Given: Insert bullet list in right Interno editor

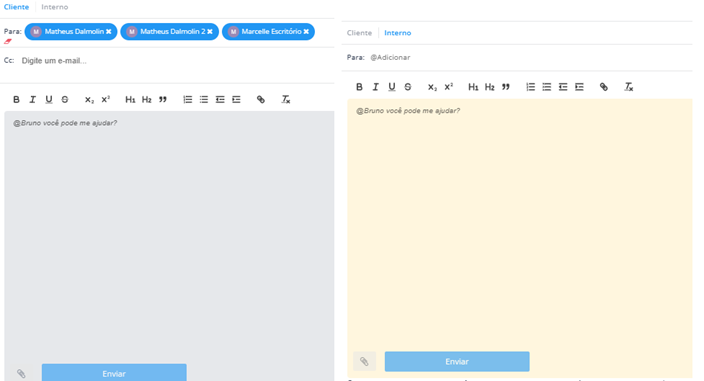Looking at the screenshot, I should coord(547,87).
